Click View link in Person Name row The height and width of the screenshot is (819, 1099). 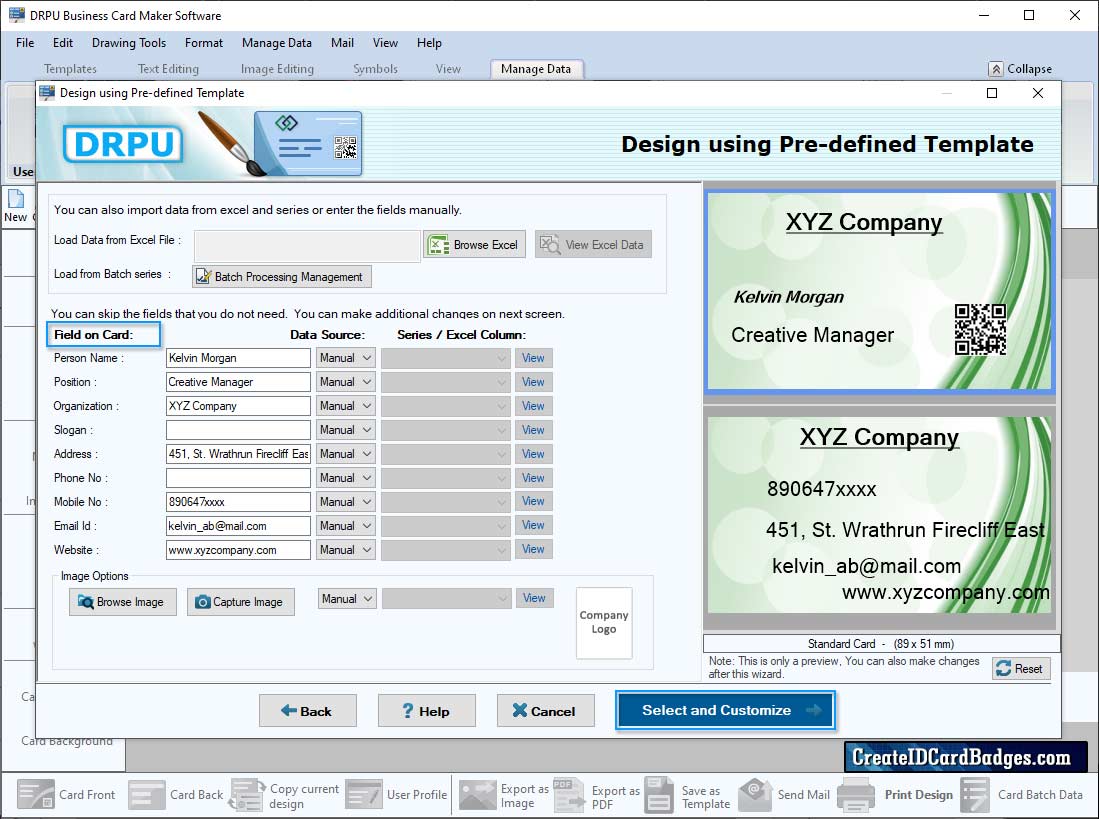tap(533, 358)
